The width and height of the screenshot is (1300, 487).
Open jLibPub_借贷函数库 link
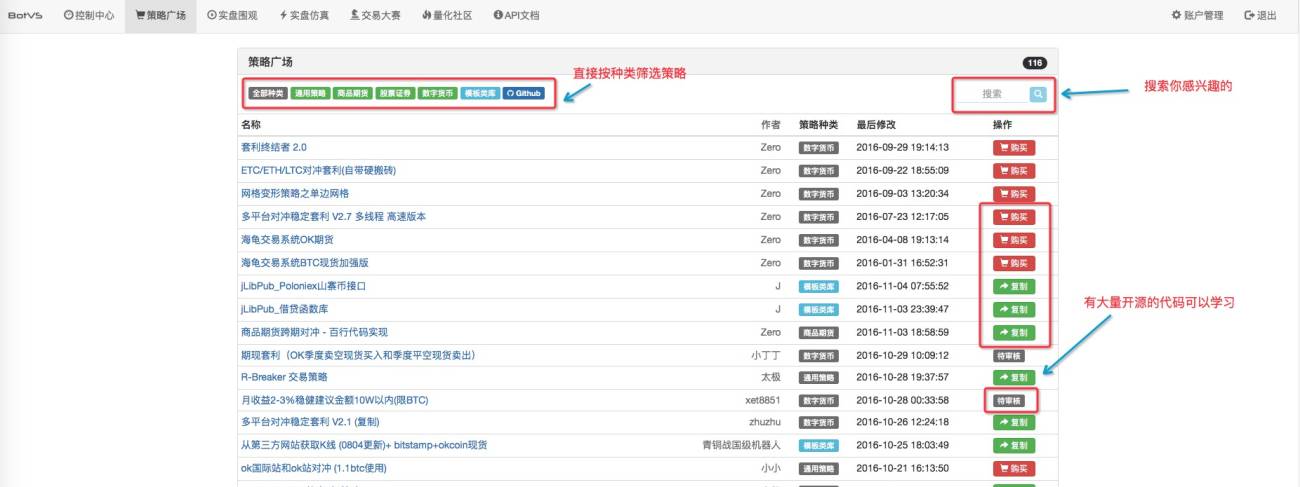[x=285, y=309]
